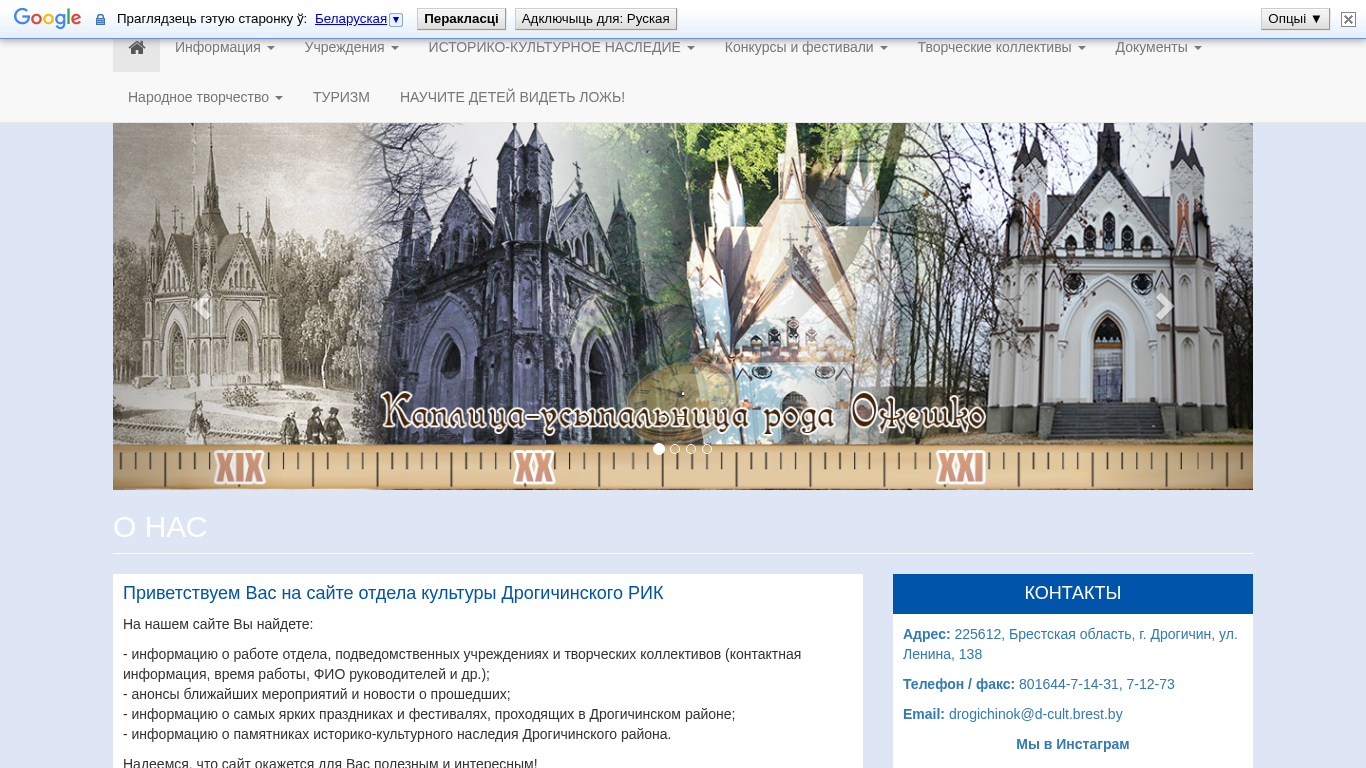
Task: Click the drogichinok@d-cult.brest.by email link
Action: point(1036,714)
